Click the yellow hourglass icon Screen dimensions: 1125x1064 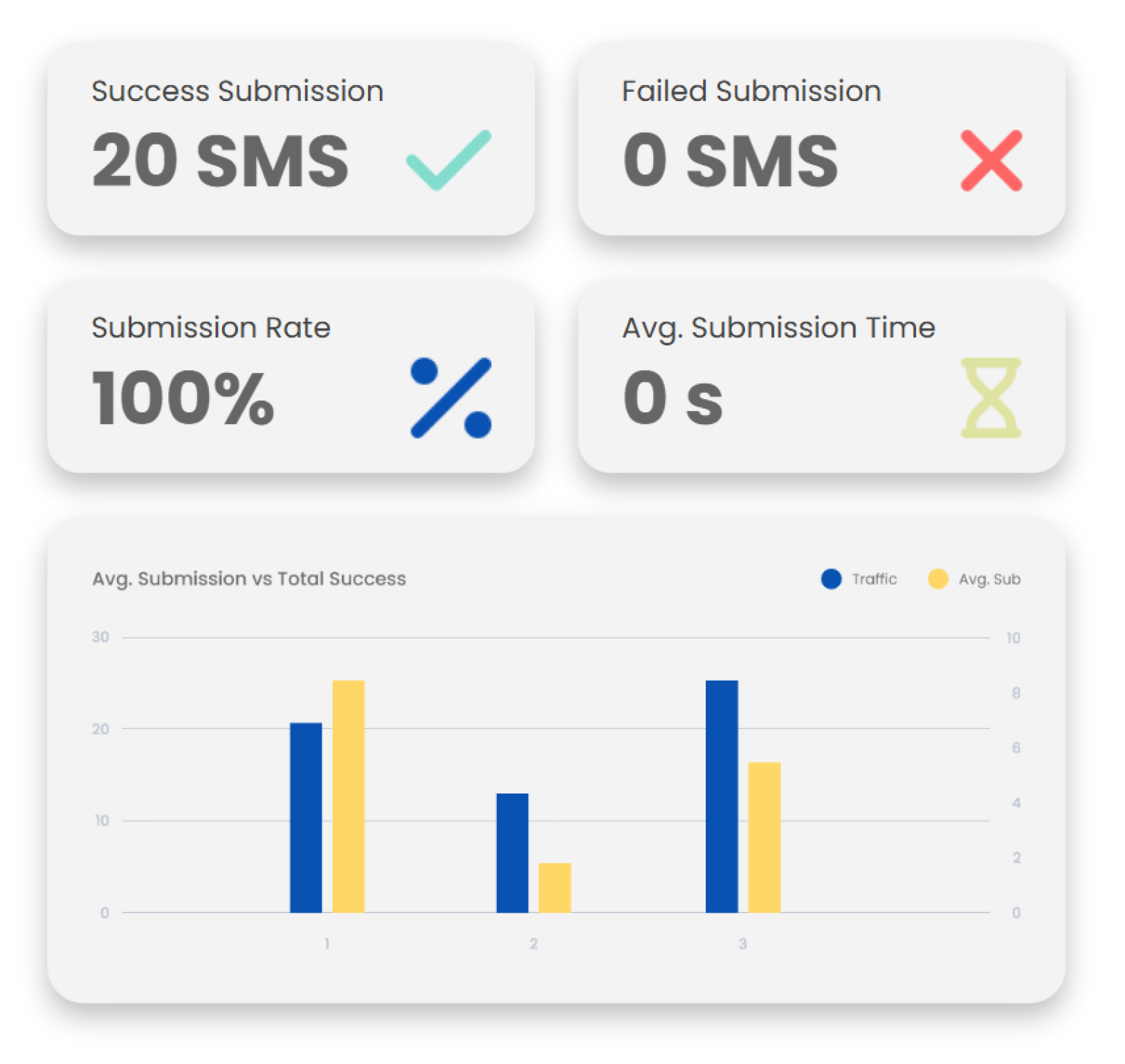pos(991,398)
